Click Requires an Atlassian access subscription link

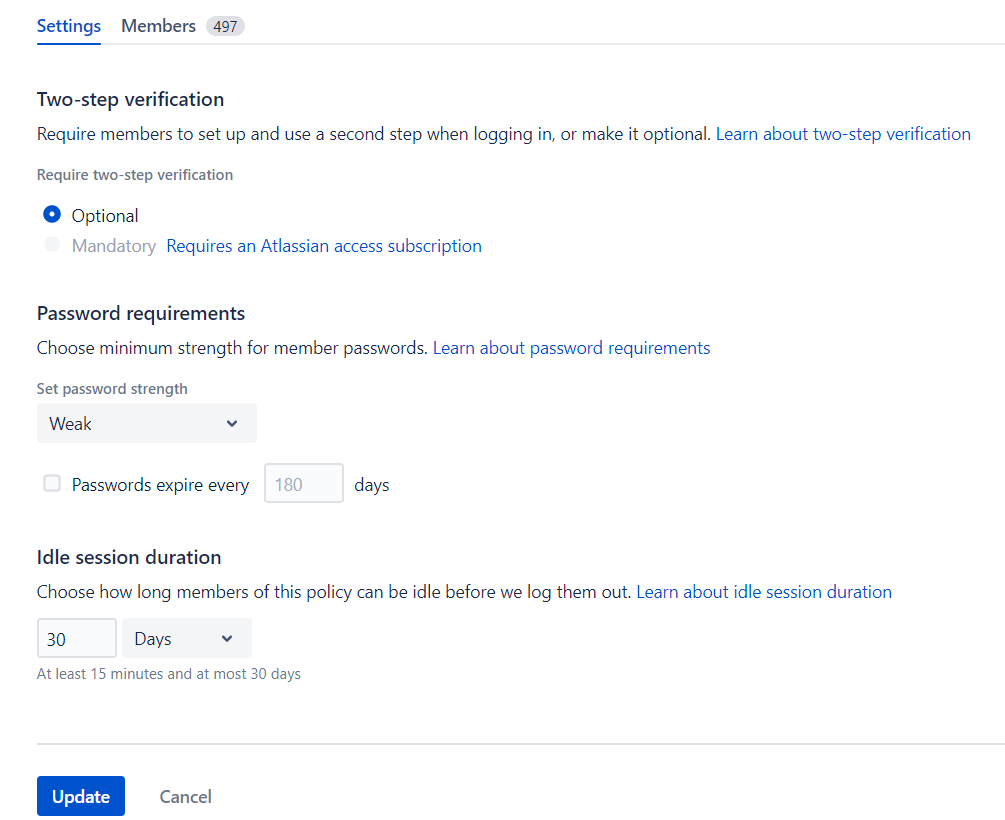point(323,246)
